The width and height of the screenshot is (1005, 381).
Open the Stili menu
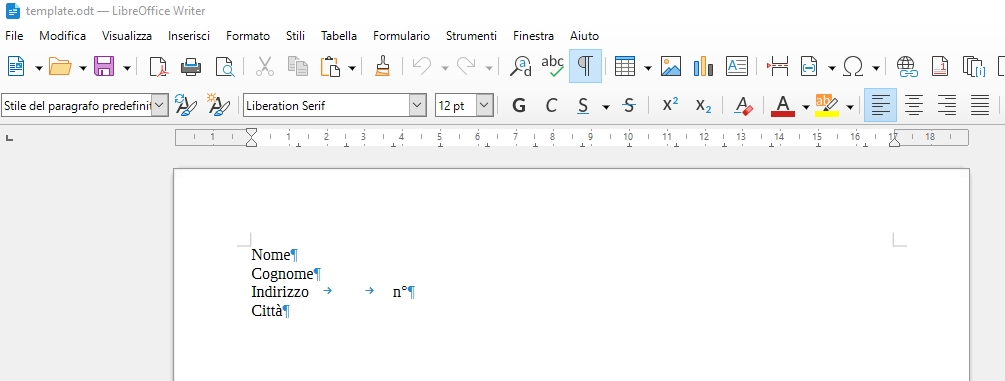295,36
